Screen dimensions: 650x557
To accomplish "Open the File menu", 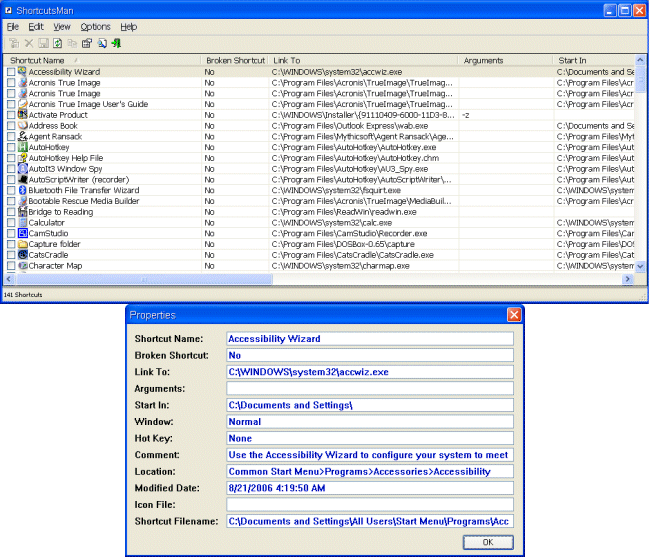I will 13,27.
